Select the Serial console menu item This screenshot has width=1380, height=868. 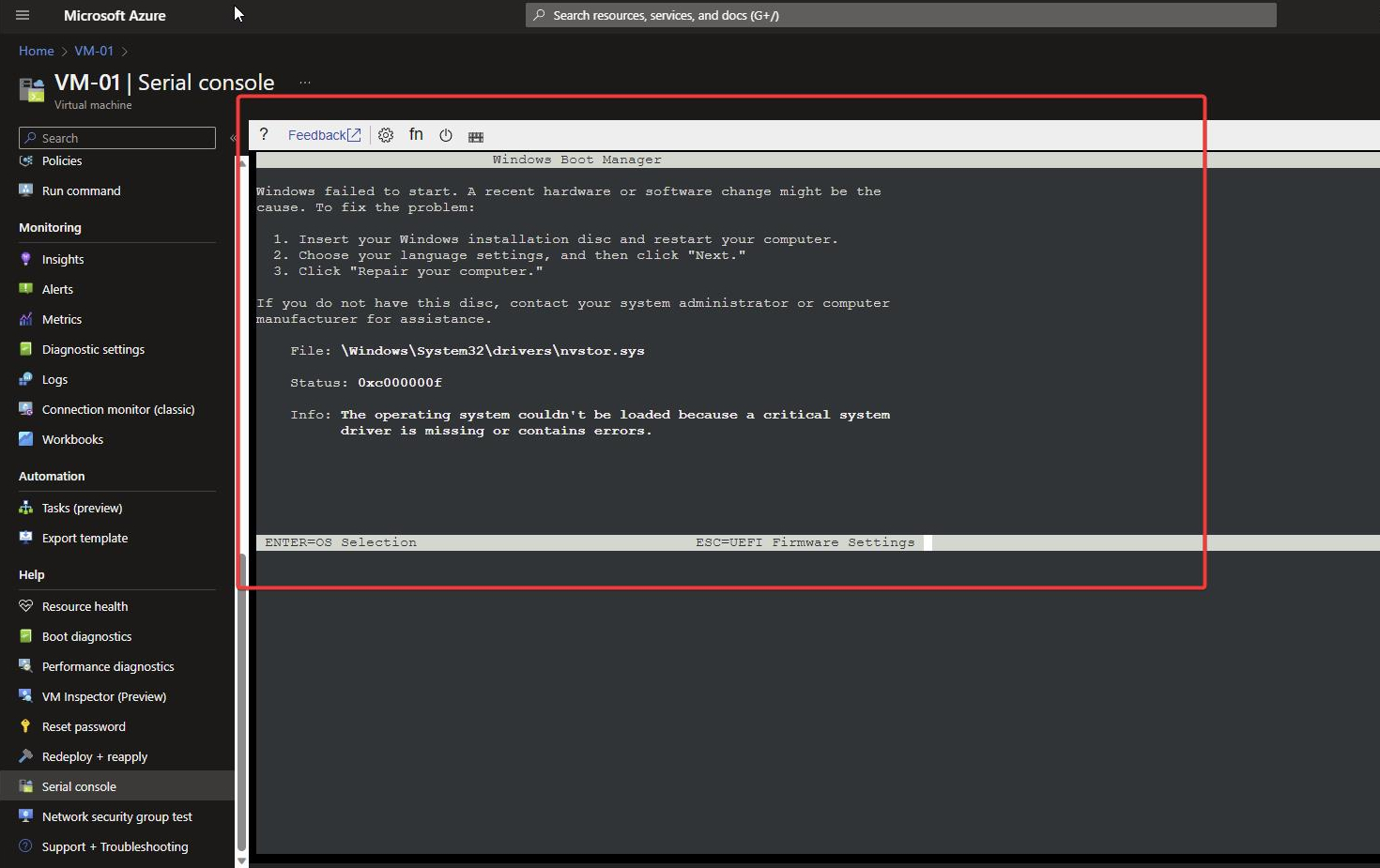point(78,786)
